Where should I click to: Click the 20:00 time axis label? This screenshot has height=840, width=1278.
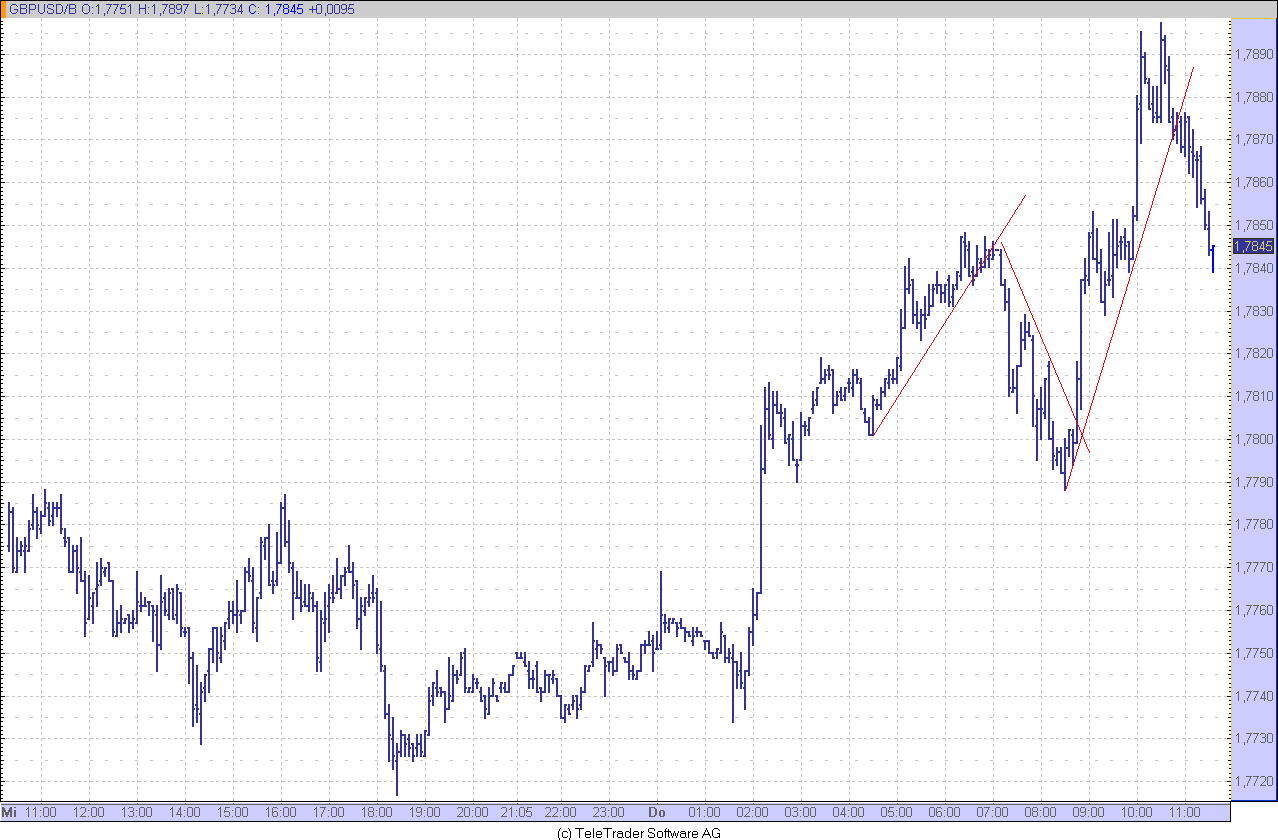click(473, 811)
